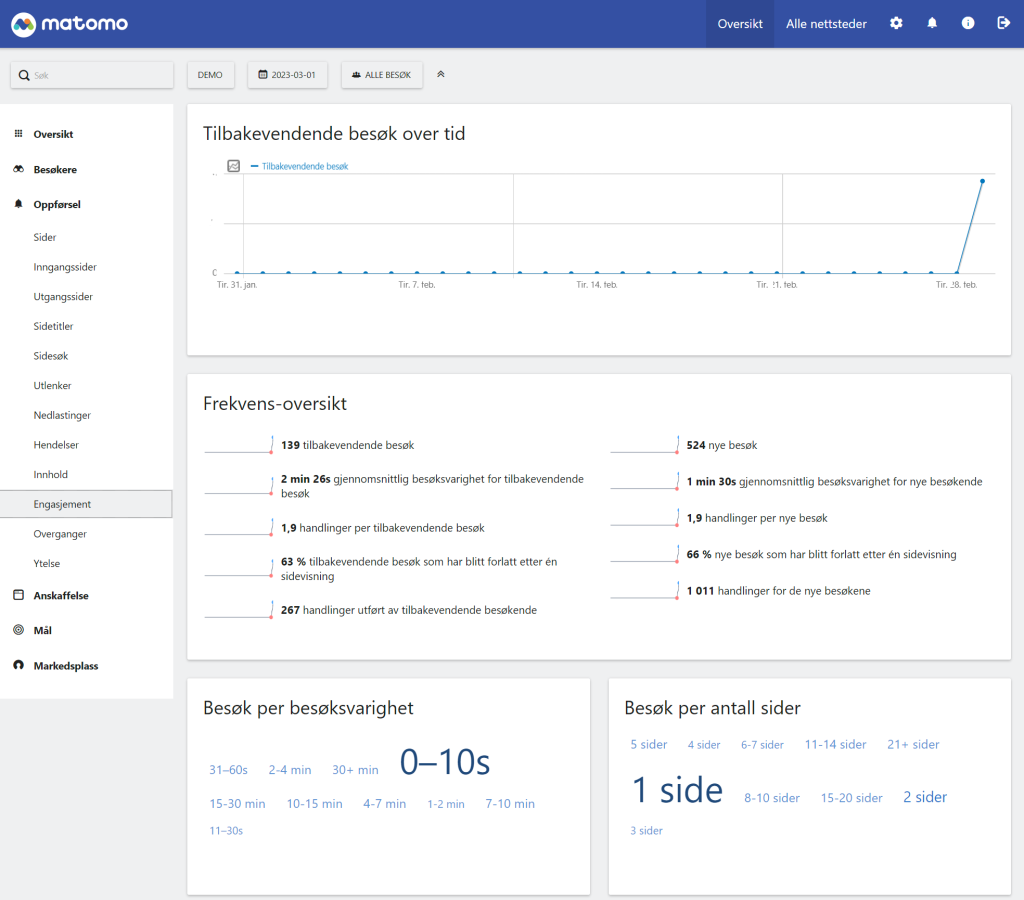The width and height of the screenshot is (1024, 900).
Task: Click the Matomo logo
Action: (x=69, y=23)
